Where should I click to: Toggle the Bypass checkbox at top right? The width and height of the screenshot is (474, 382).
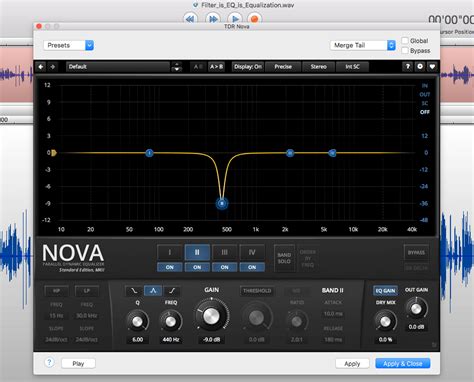405,51
